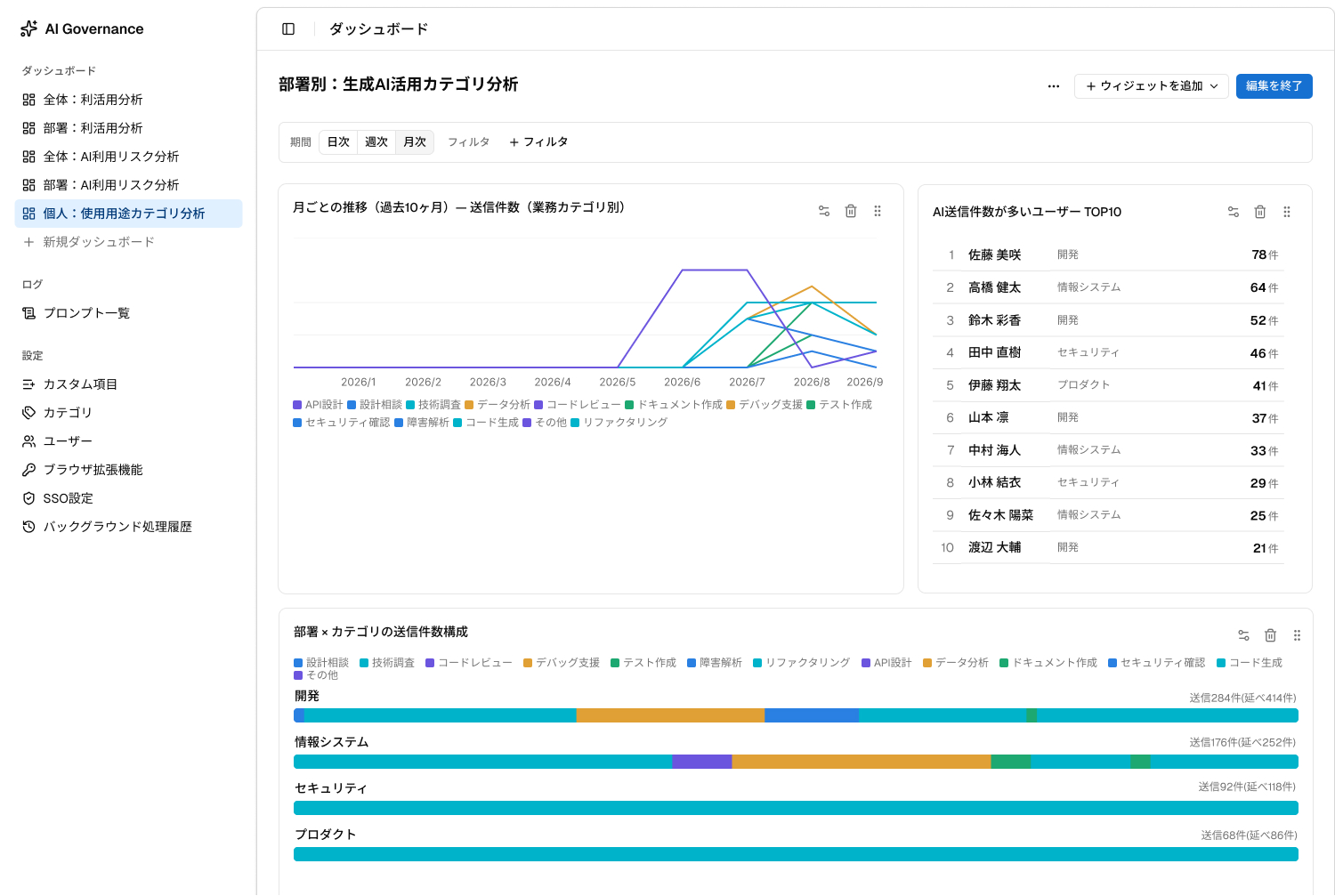Image resolution: width=1335 pixels, height=896 pixels.
Task: Toggle API設計 series in line chart legend
Action: click(318, 405)
